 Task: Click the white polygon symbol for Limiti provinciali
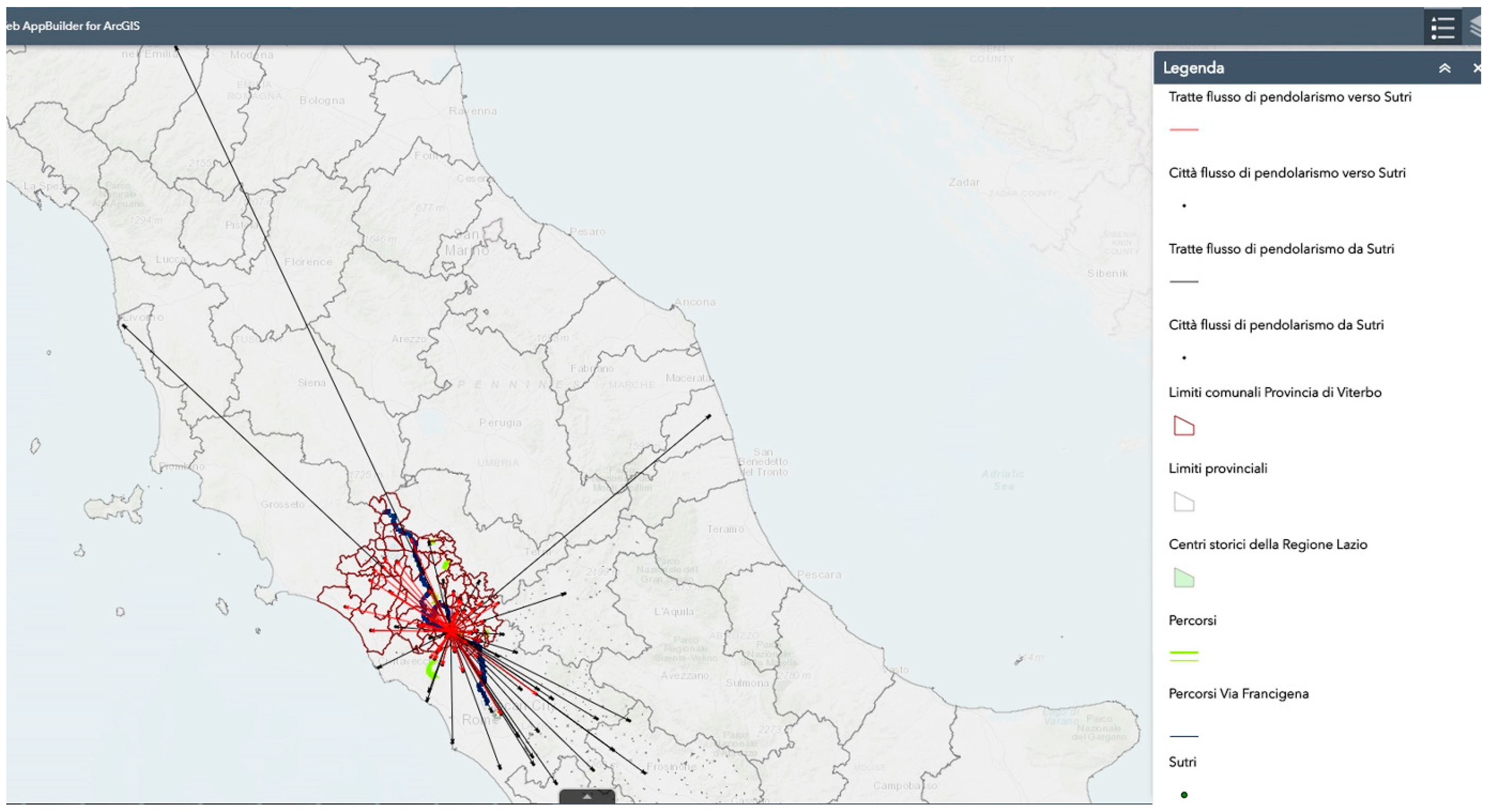pos(1183,502)
